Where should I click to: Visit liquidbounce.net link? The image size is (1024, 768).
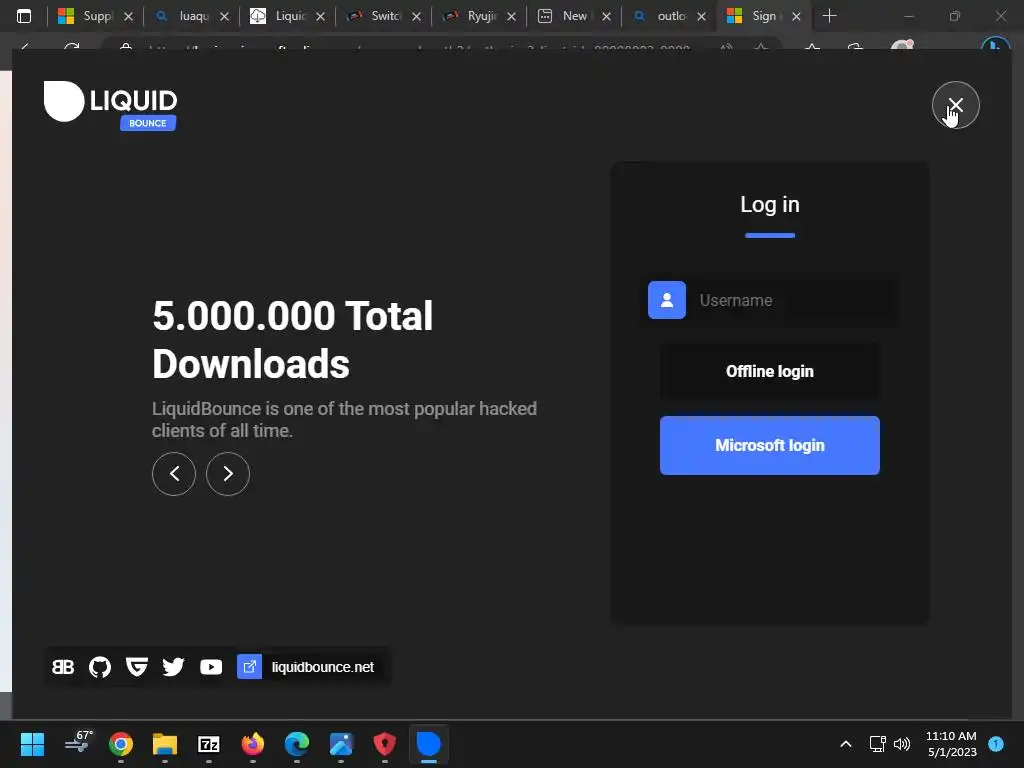click(323, 667)
